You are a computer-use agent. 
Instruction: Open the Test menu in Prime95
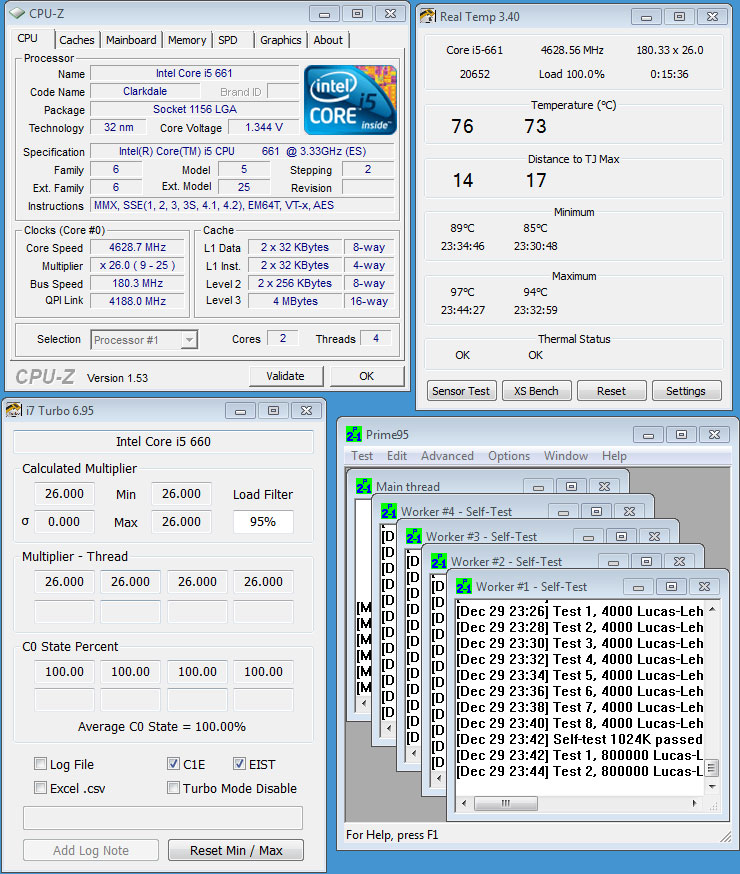click(362, 456)
